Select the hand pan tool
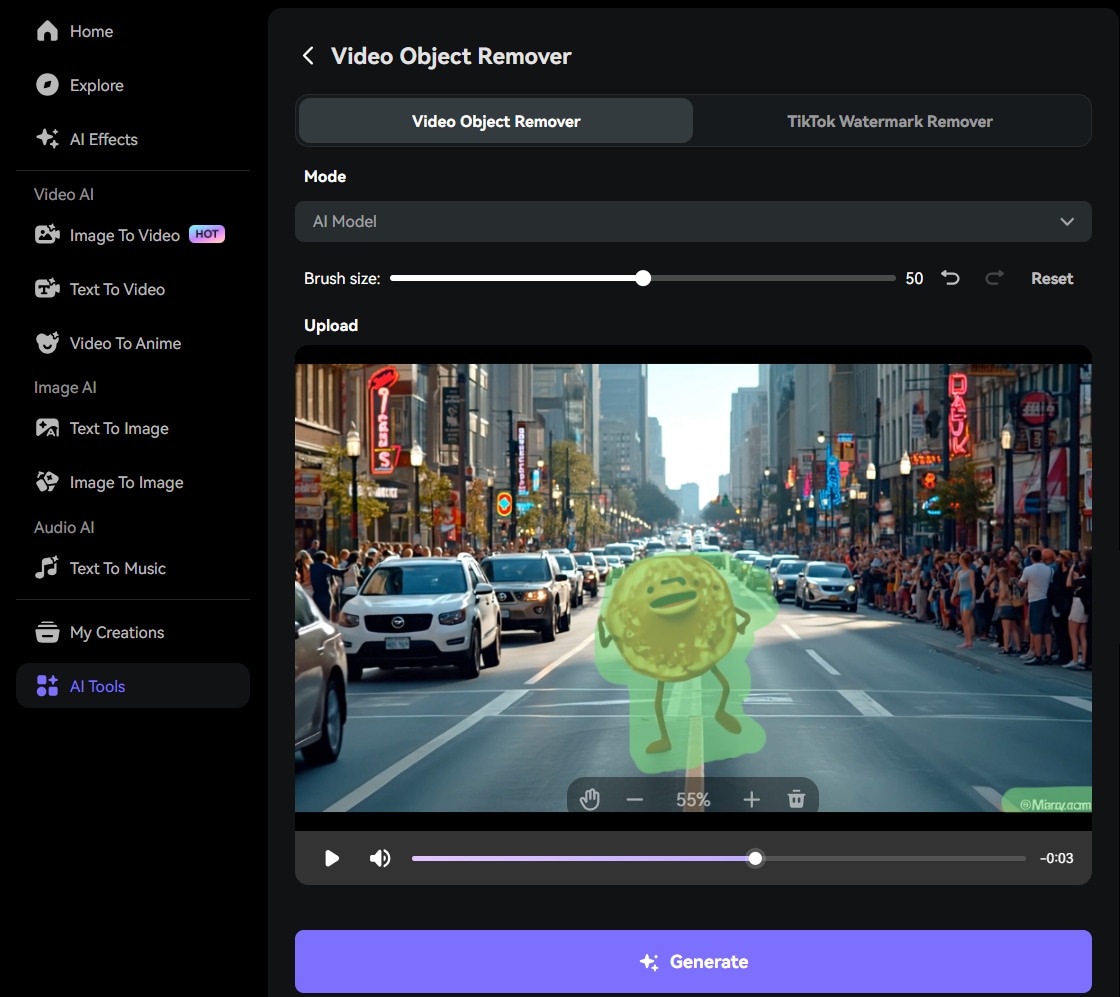Viewport: 1120px width, 997px height. [590, 799]
